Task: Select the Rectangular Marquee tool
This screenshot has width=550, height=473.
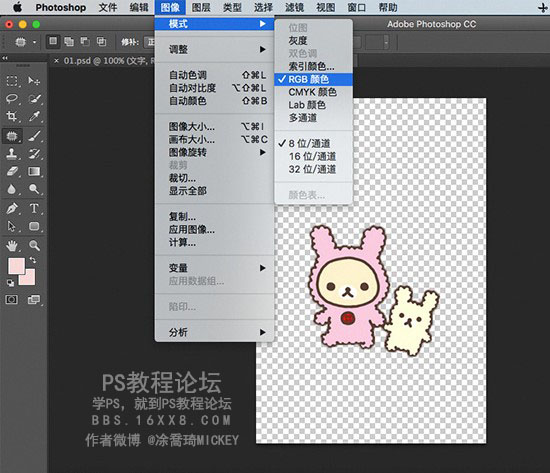Action: pos(12,81)
